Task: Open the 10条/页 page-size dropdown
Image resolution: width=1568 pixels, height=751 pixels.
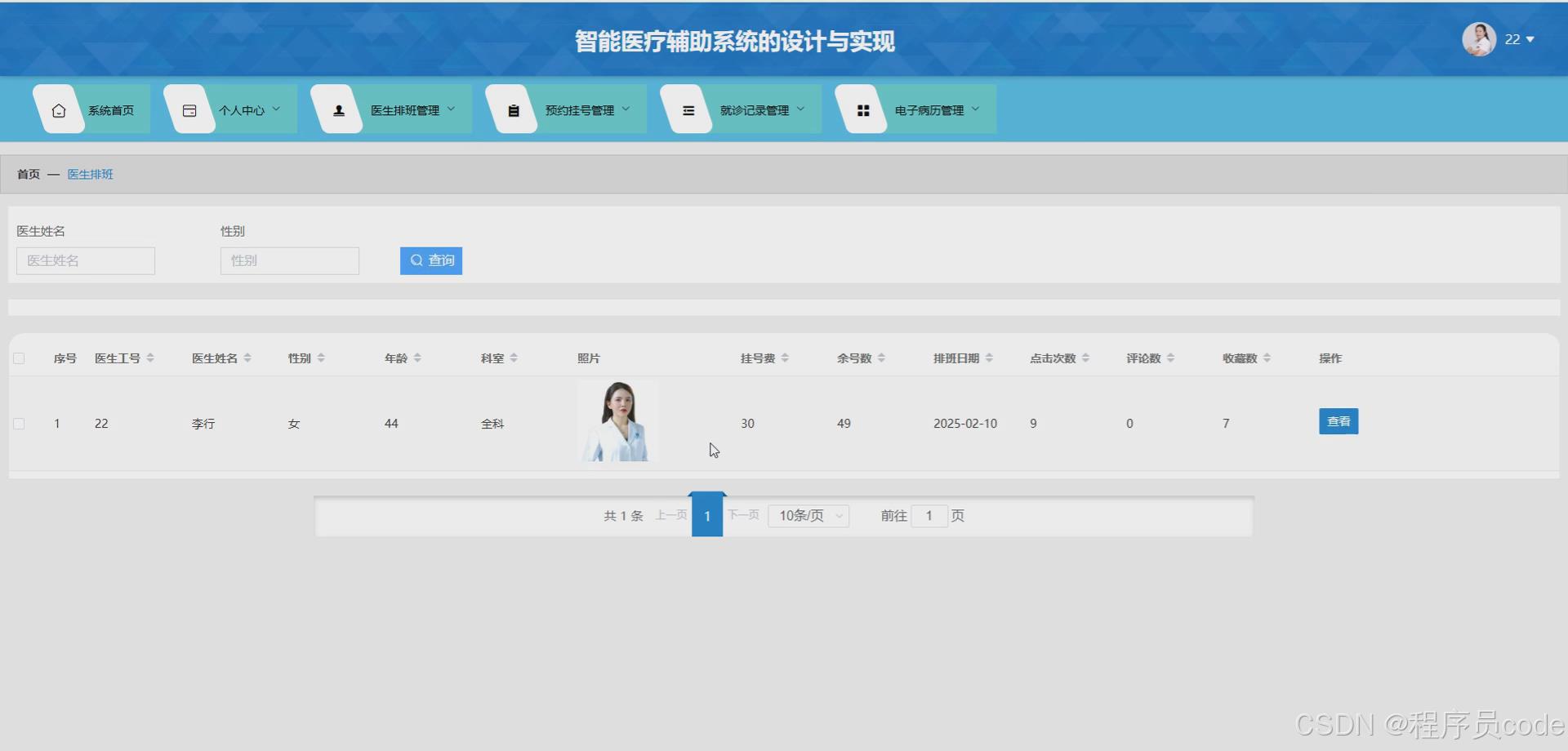Action: 808,515
